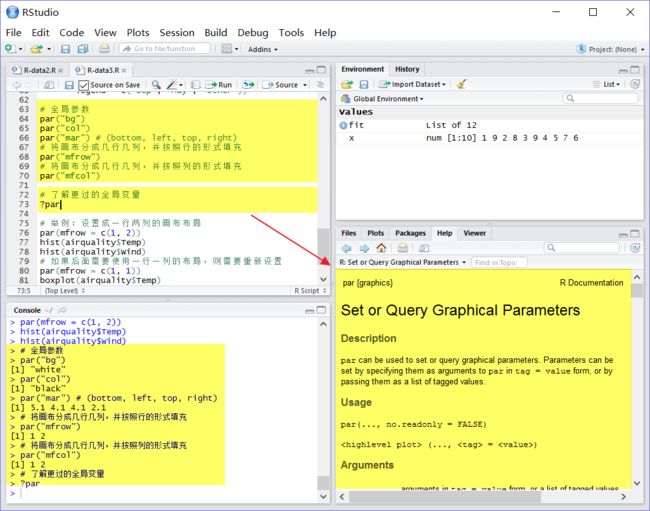This screenshot has width=650, height=511.
Task: Switch to the Files tab
Action: click(349, 233)
